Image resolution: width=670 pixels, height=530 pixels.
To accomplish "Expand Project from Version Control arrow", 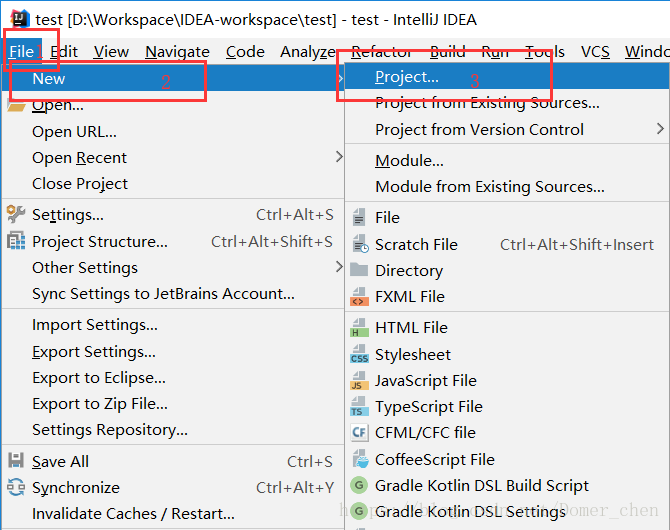I will point(660,129).
